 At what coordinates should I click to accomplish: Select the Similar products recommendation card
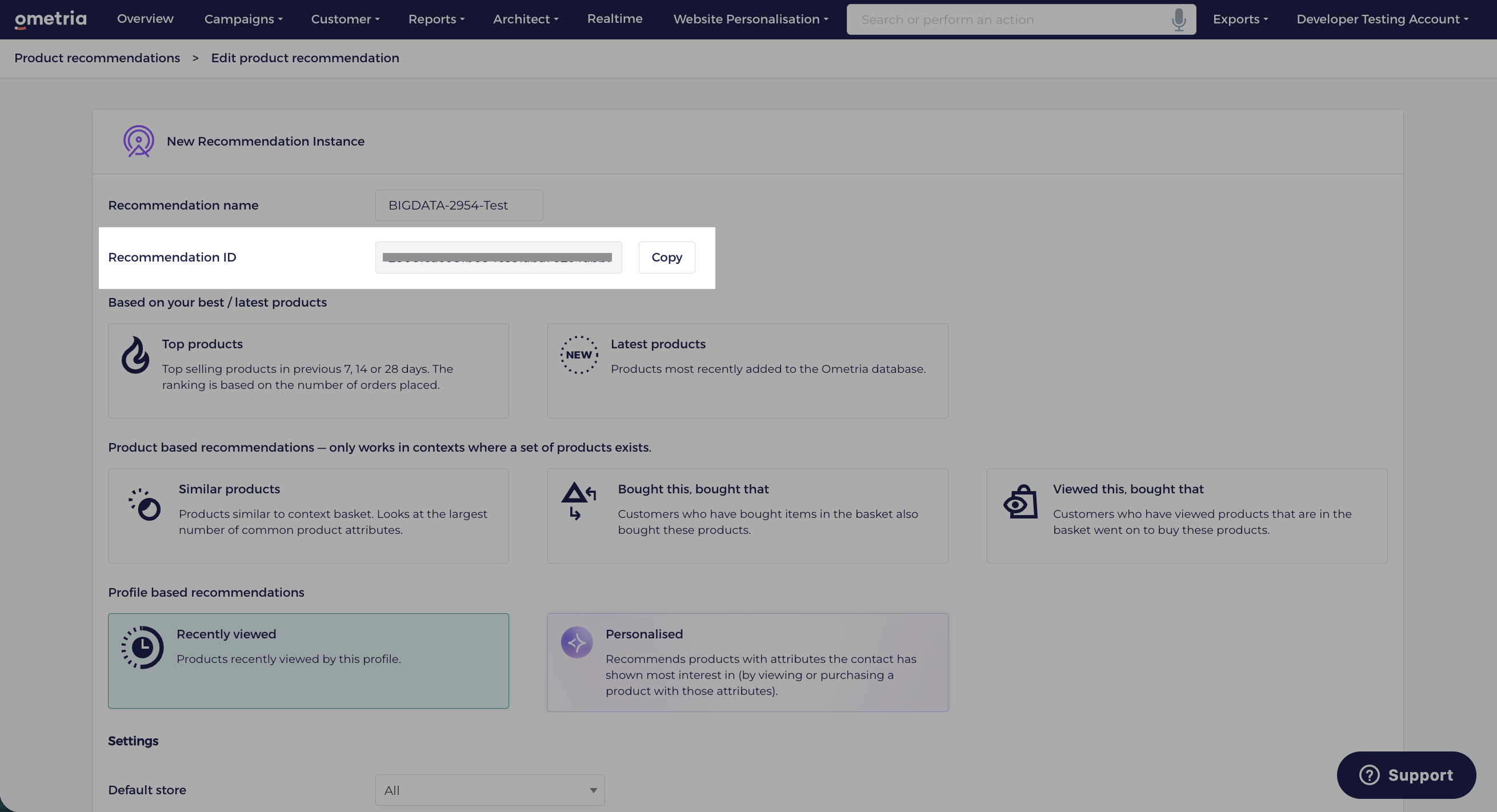point(309,516)
